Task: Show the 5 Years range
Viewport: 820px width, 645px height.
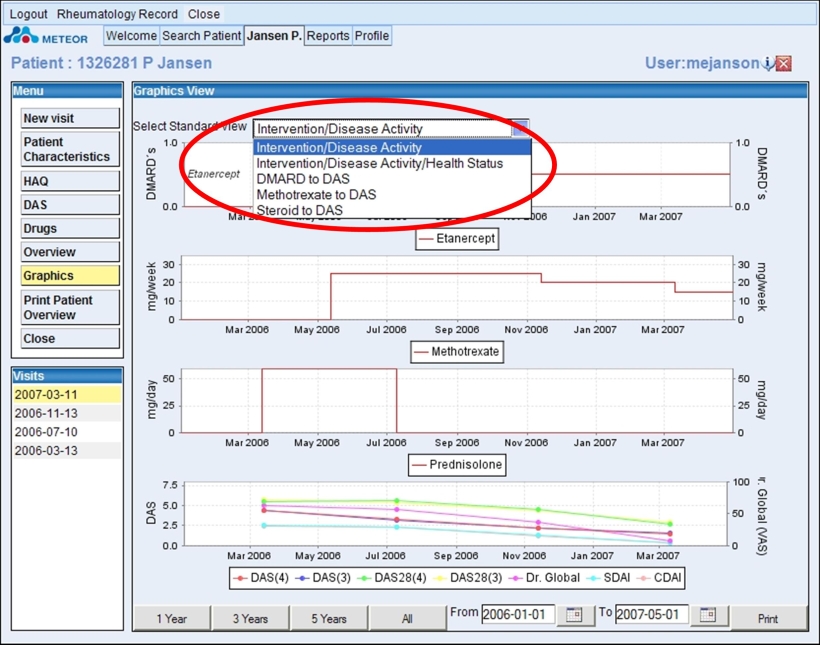Action: (x=329, y=618)
